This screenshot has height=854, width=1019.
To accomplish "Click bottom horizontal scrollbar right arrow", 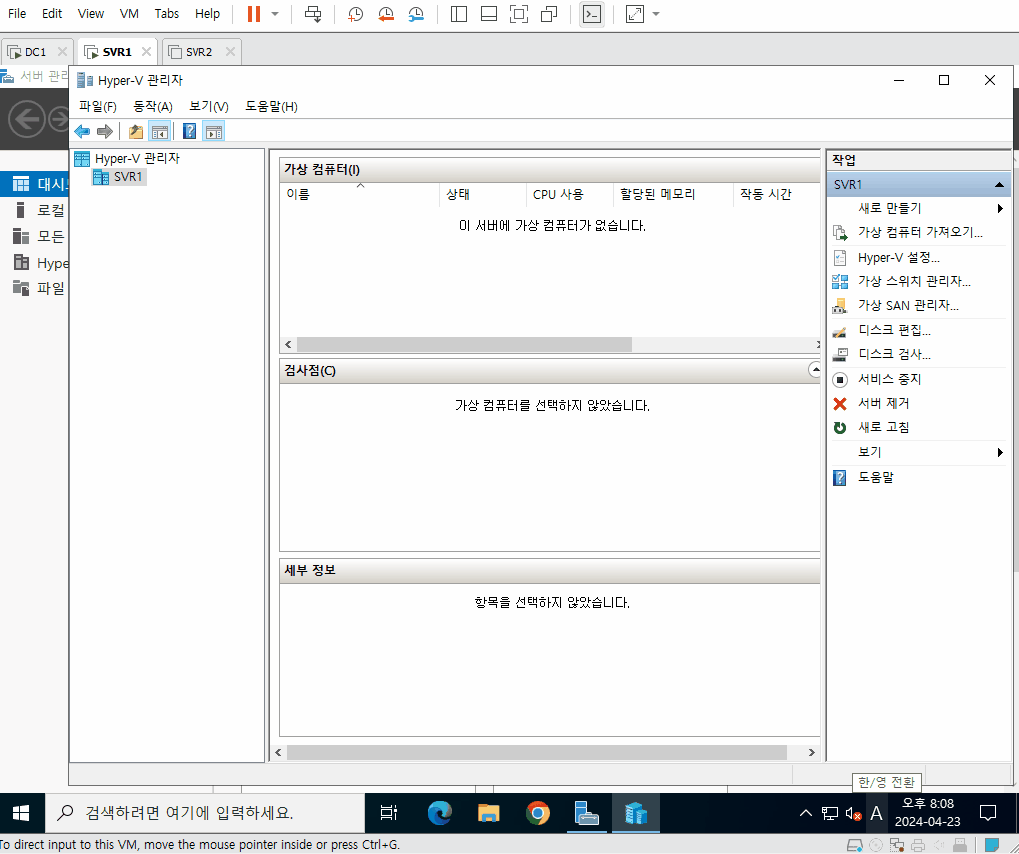I will 811,753.
